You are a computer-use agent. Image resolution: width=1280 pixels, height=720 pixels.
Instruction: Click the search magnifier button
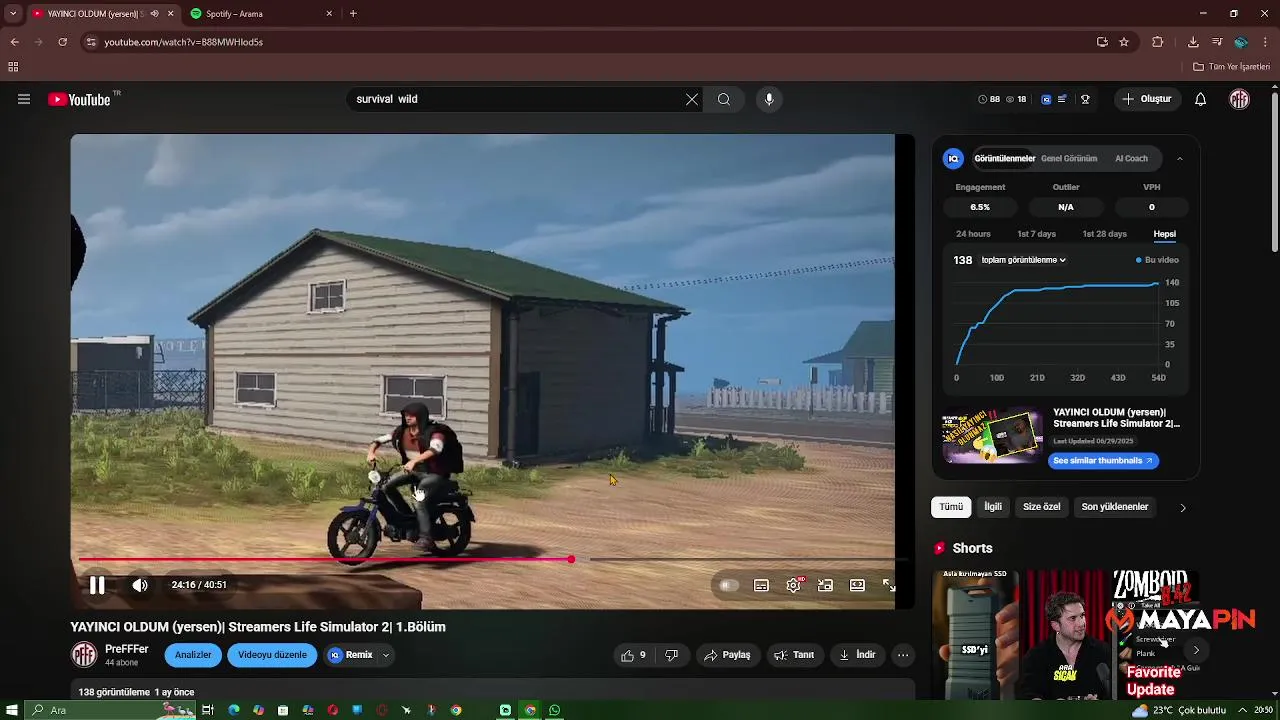tap(724, 99)
